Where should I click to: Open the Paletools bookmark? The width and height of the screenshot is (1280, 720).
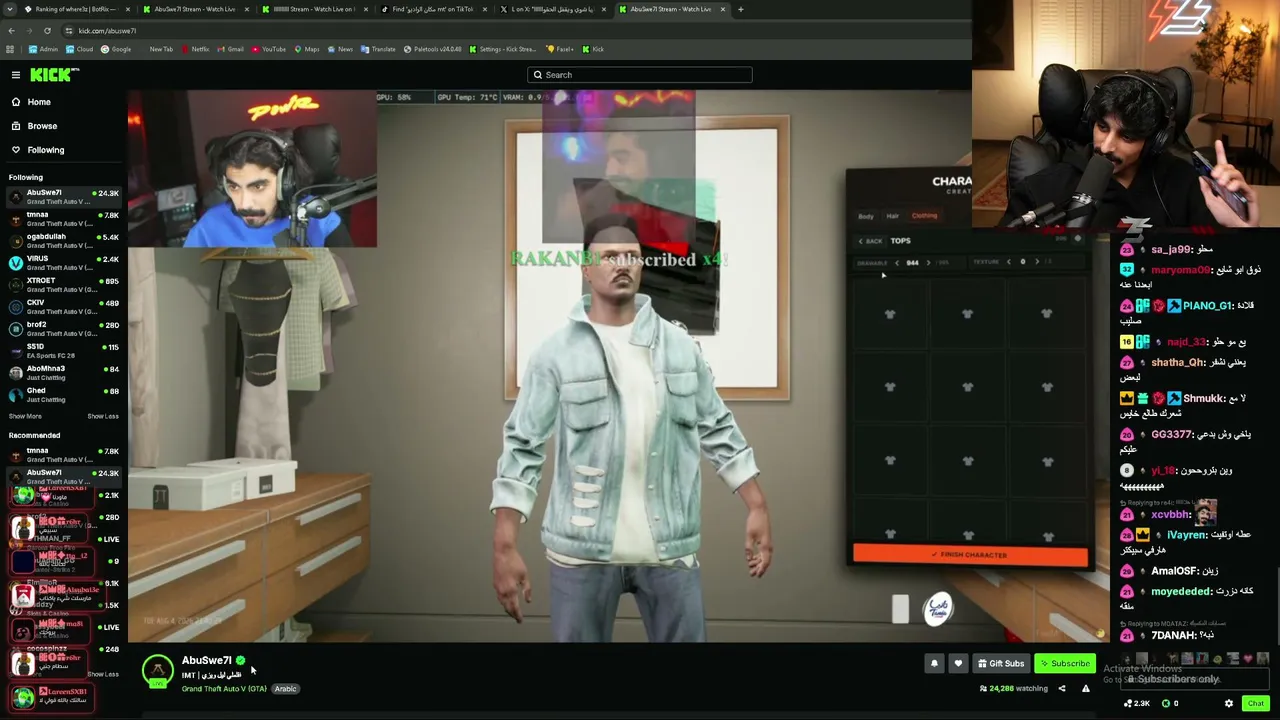pyautogui.click(x=432, y=49)
